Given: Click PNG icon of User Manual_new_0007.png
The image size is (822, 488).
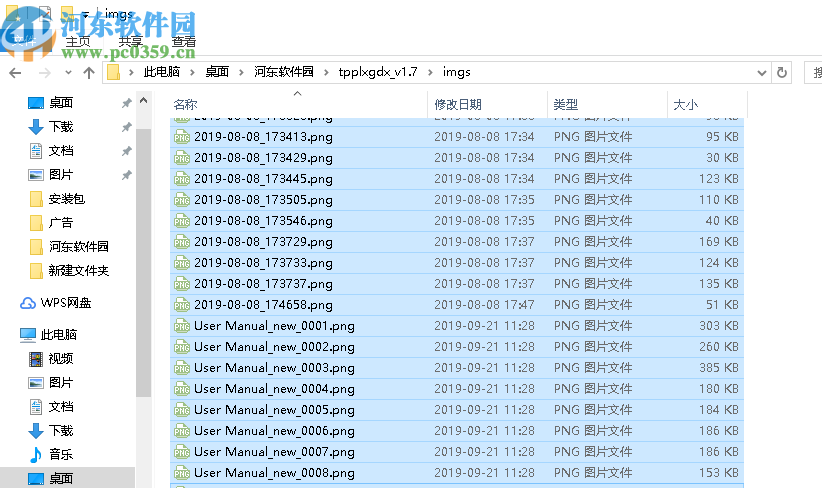Looking at the screenshot, I should [181, 452].
